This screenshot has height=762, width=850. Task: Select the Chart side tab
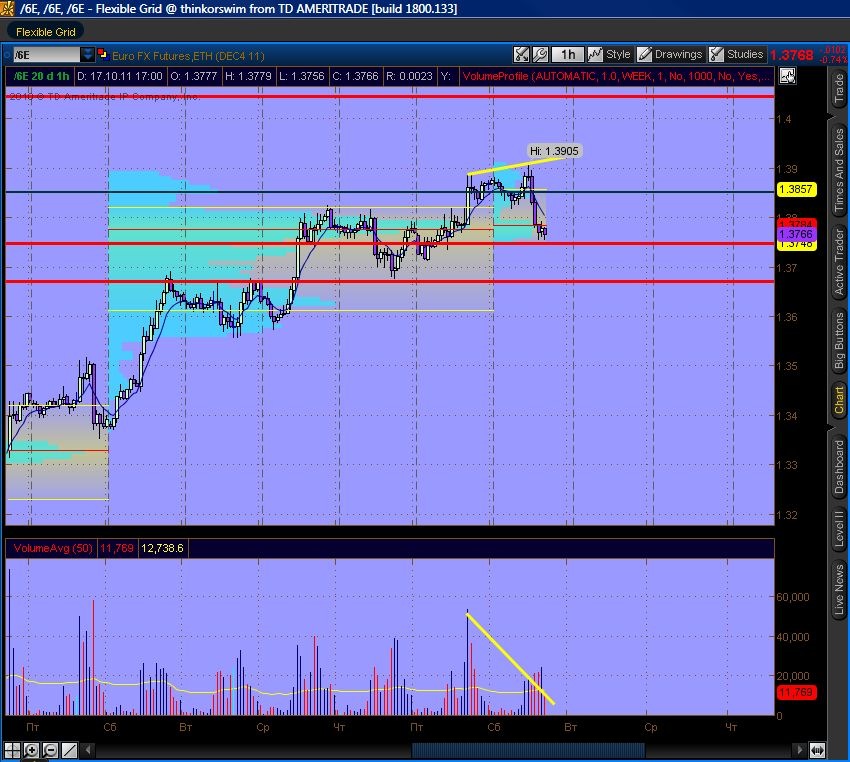tap(839, 400)
